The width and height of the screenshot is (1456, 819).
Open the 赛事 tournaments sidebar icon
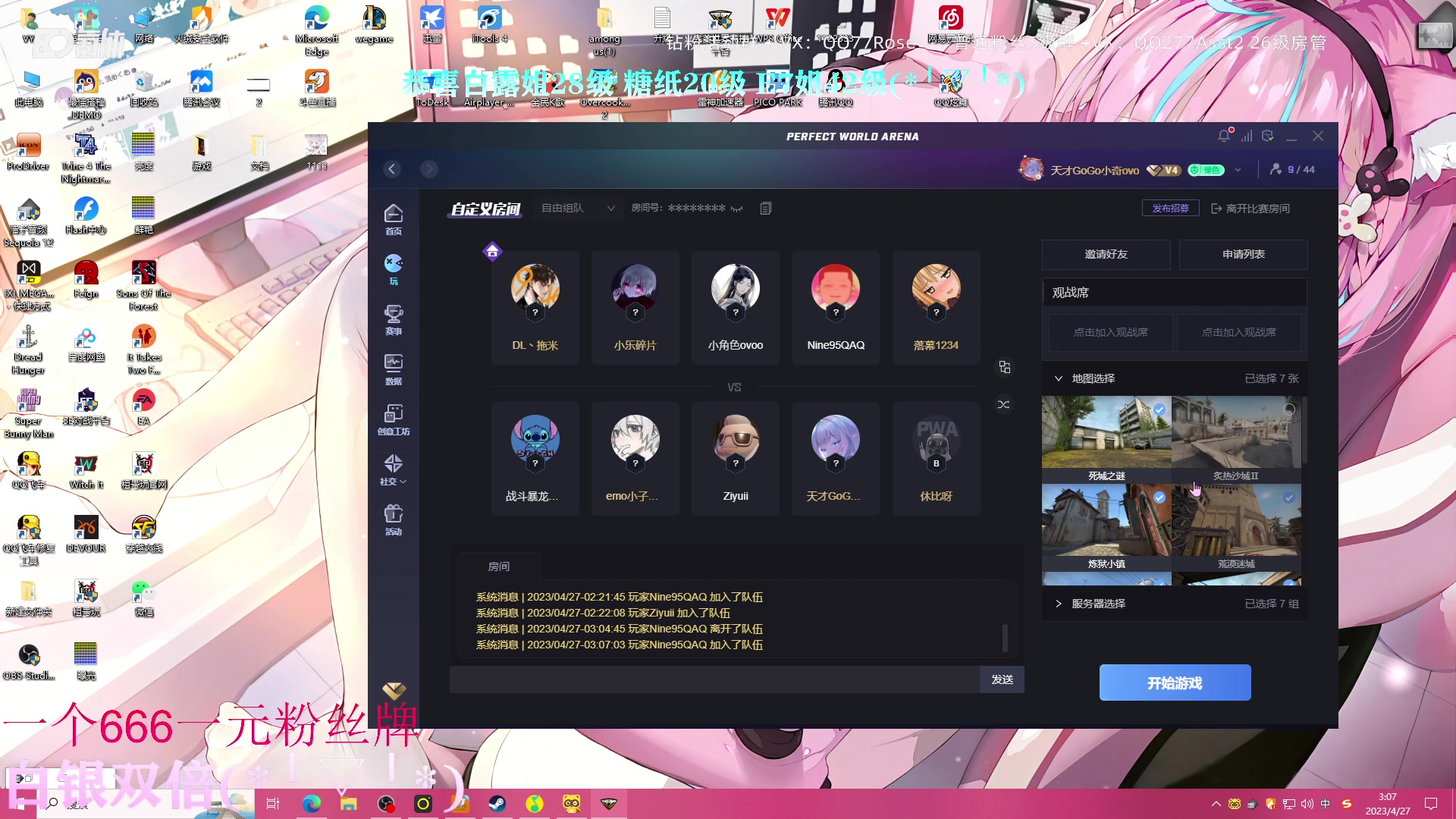(x=394, y=320)
